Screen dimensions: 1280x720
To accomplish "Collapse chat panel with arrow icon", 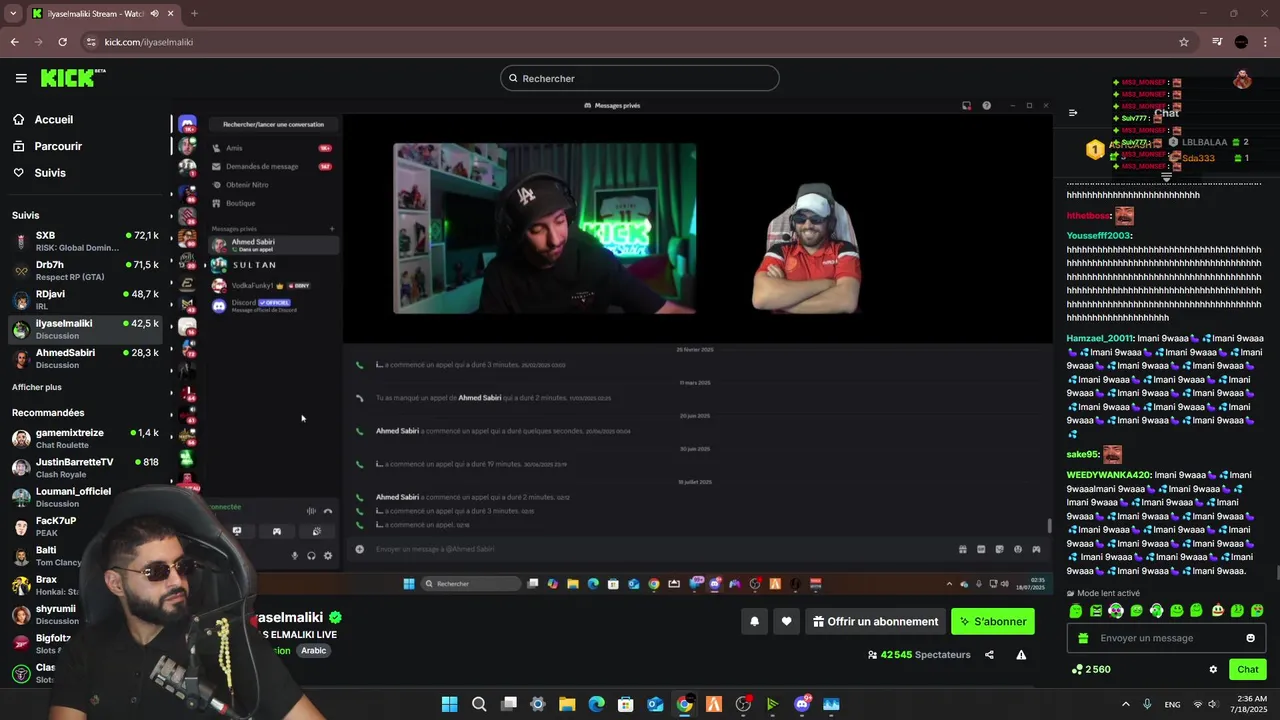I will (x=1073, y=113).
